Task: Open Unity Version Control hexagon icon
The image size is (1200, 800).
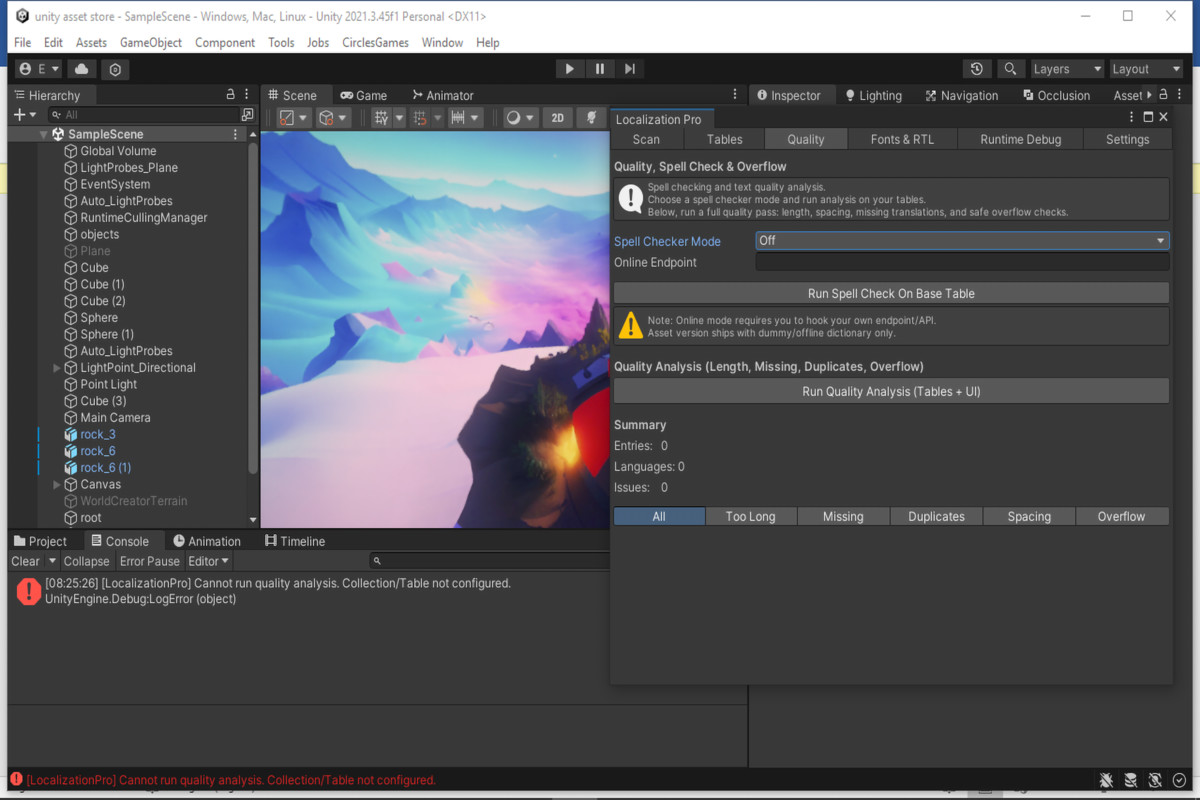Action: (114, 69)
